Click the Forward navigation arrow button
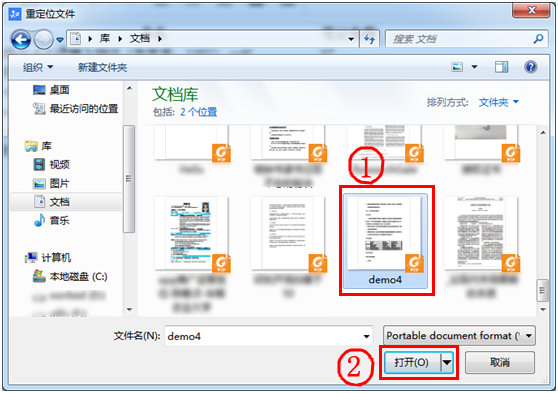The height and width of the screenshot is (393, 558). pyautogui.click(x=43, y=39)
